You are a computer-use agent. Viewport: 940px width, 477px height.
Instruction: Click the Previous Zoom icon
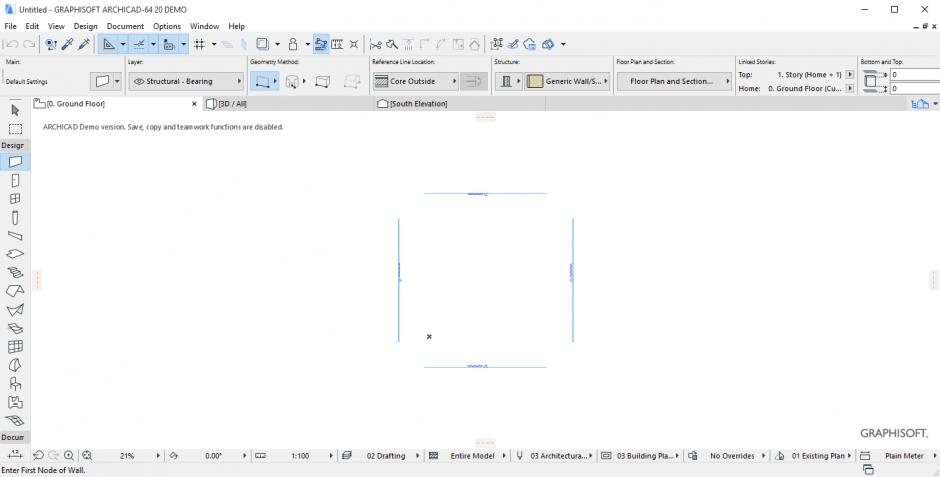[x=38, y=455]
